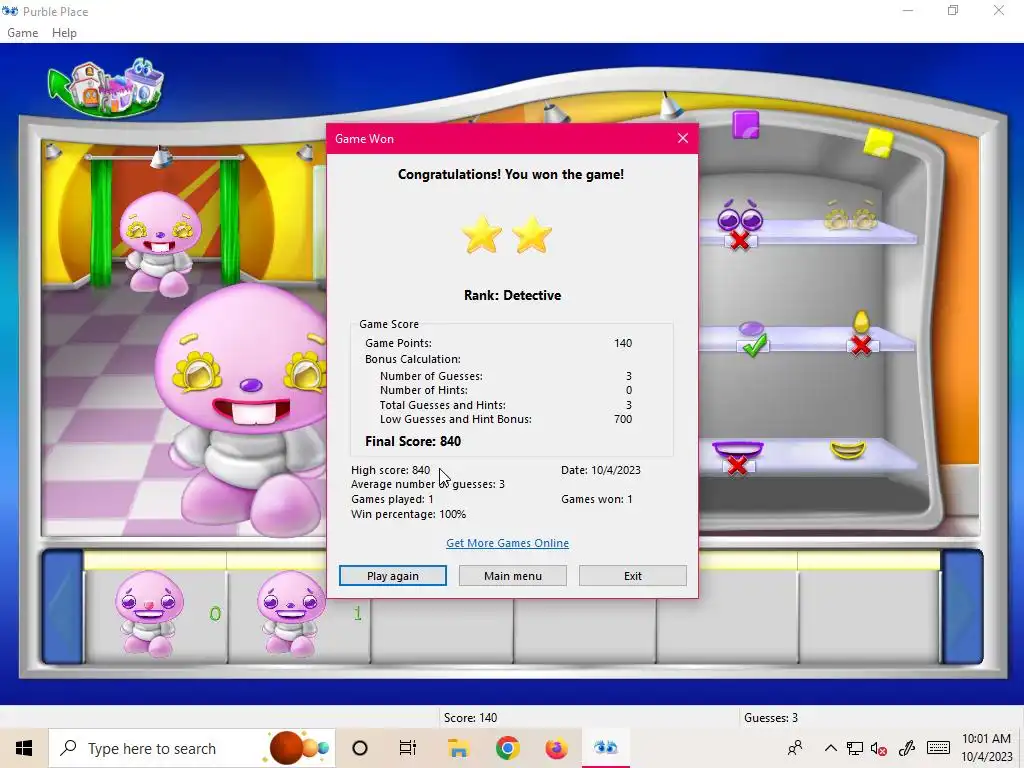
Task: Click the Score: 140 status bar entry
Action: [470, 717]
